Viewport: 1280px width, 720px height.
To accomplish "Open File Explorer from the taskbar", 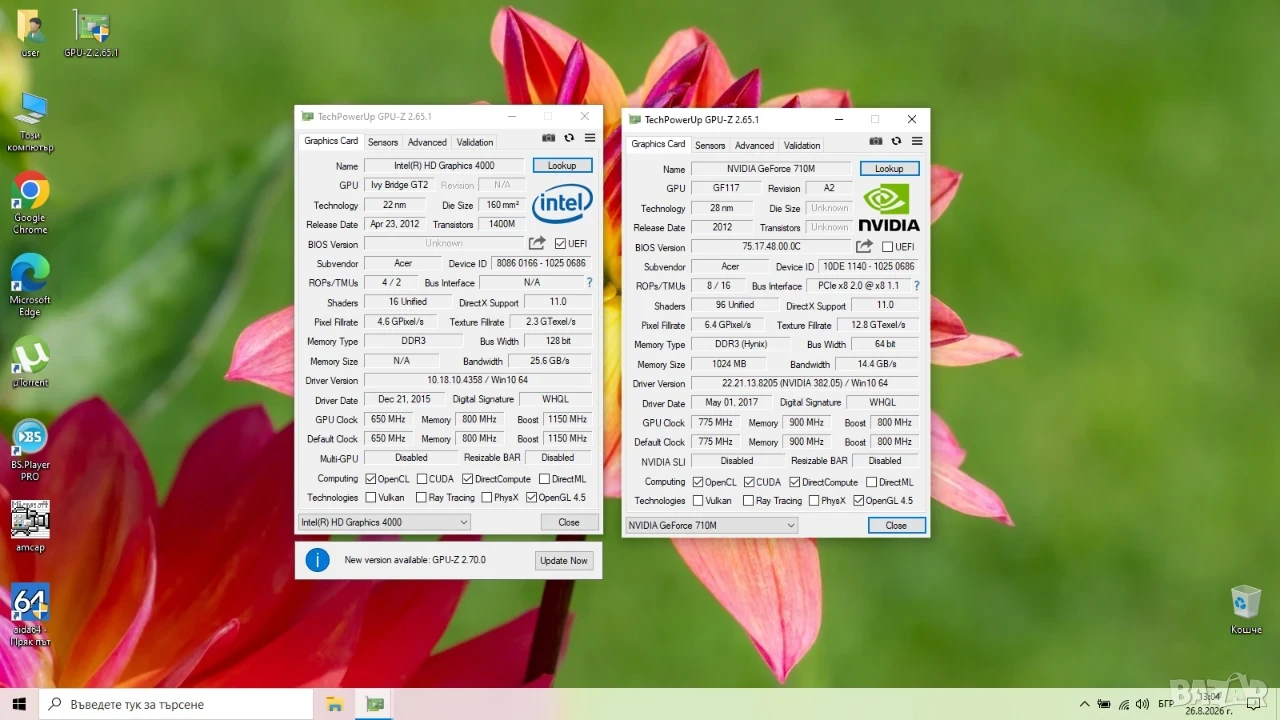I will 334,704.
